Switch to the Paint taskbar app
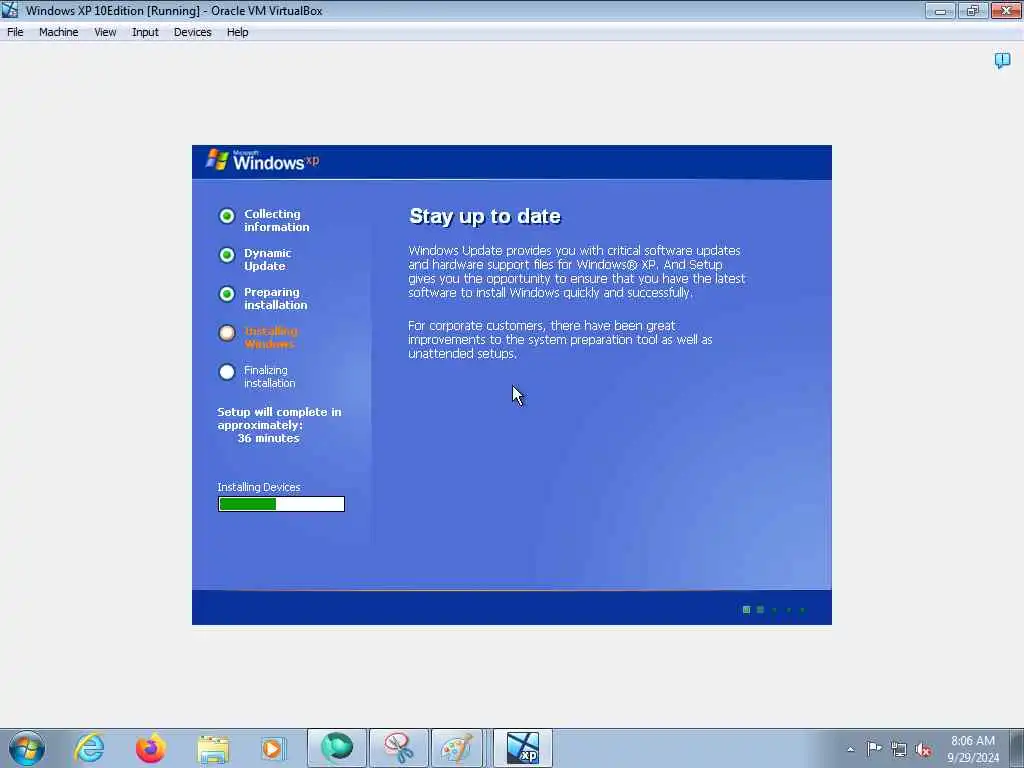Screen dimensions: 1024x768 point(457,748)
